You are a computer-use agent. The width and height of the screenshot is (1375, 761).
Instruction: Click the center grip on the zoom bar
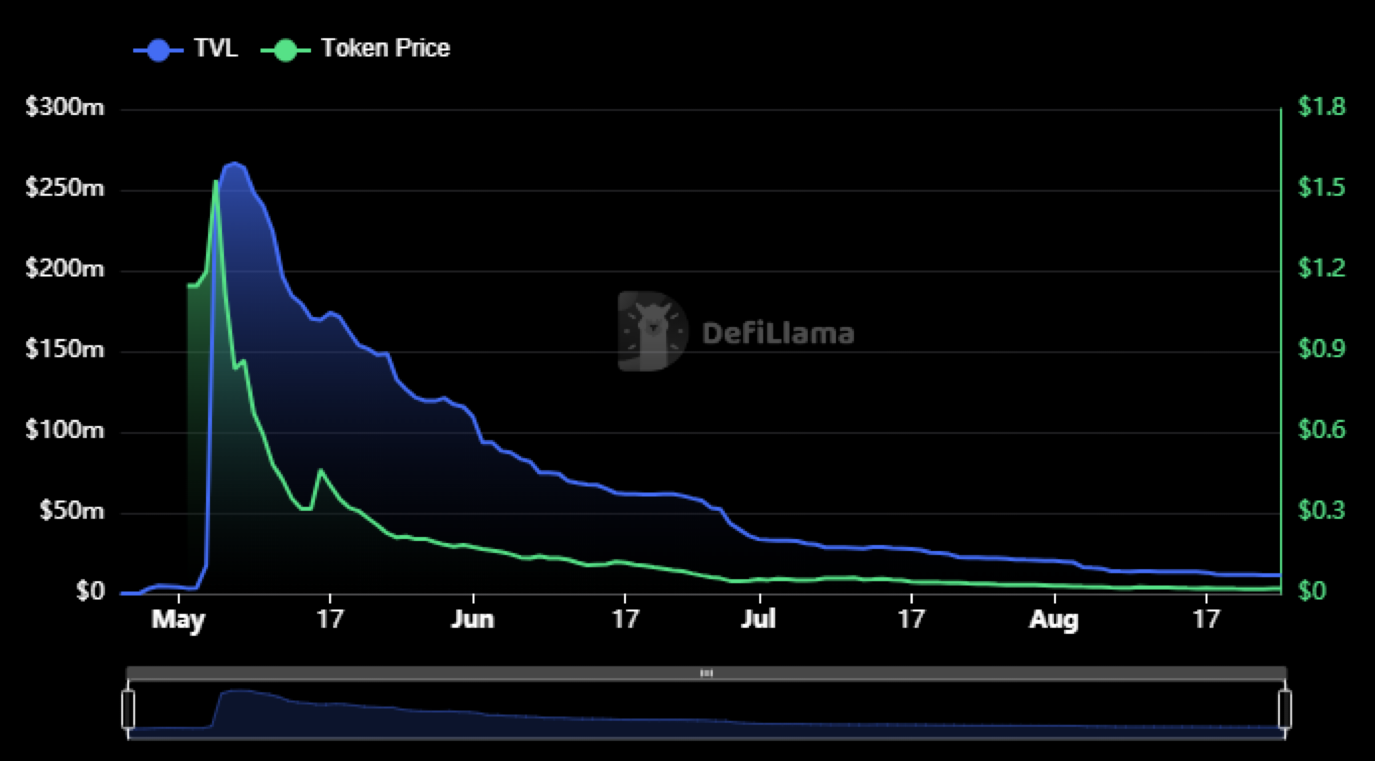706,673
